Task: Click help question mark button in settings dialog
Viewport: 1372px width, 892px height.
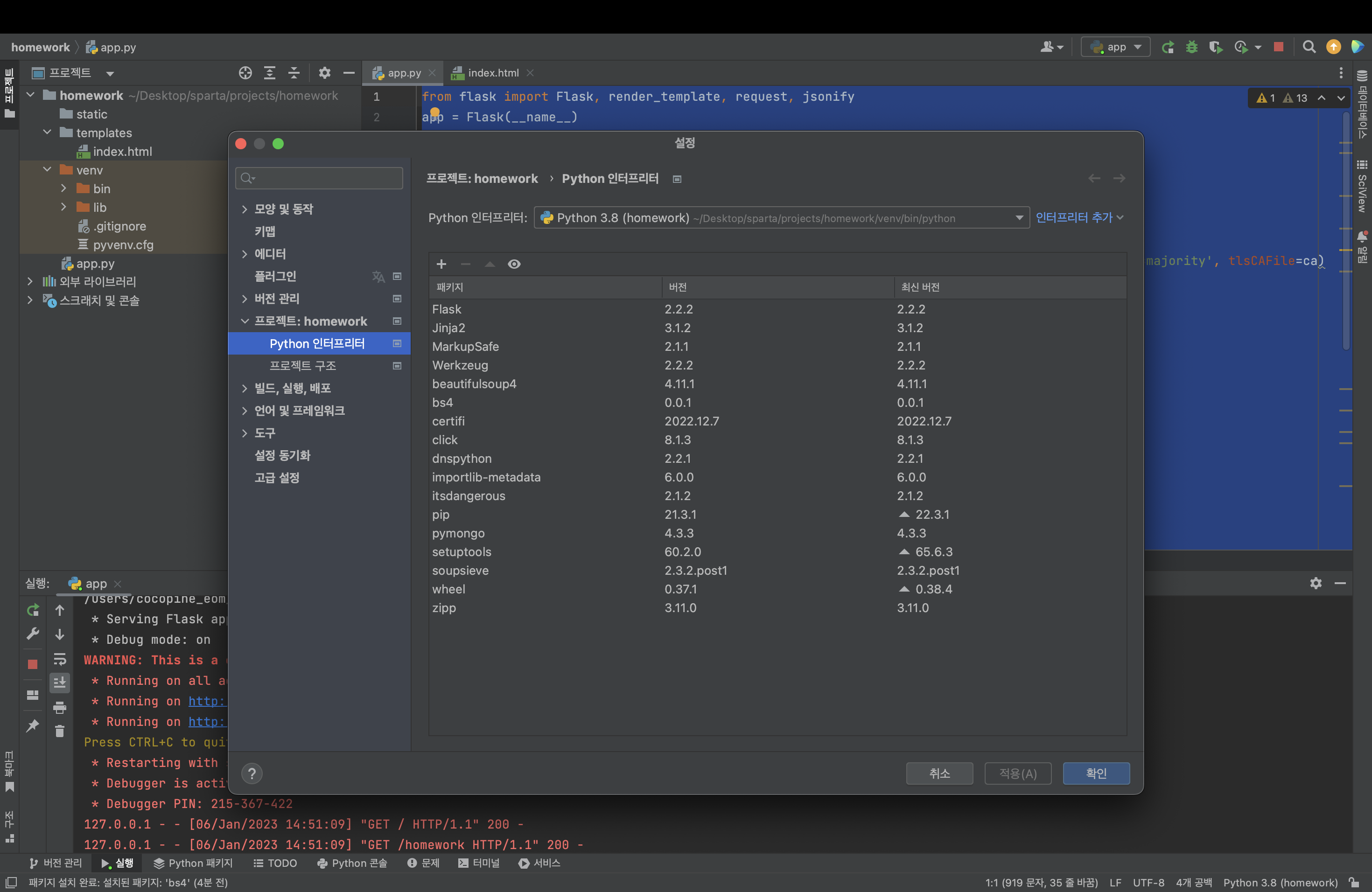Action: [x=252, y=774]
